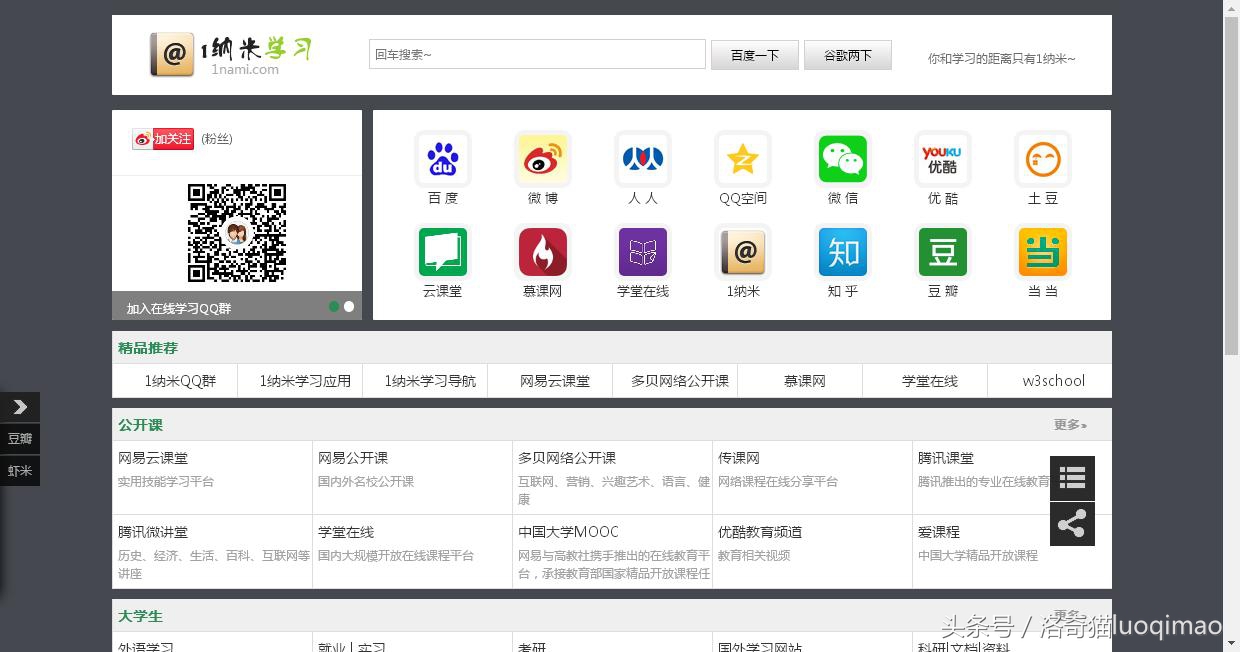1240x652 pixels.
Task: Open the Youku (优酷) icon
Action: (943, 159)
